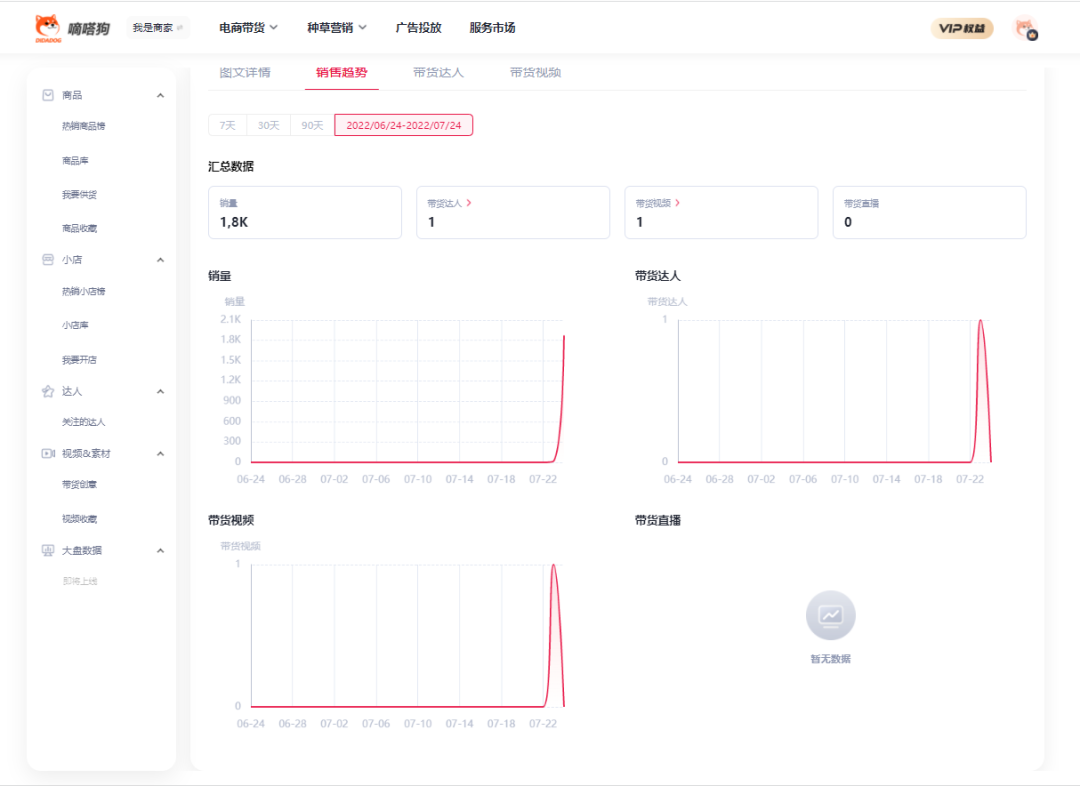1080x786 pixels.
Task: Click the 带货直播 summary card showing 0
Action: coord(929,212)
